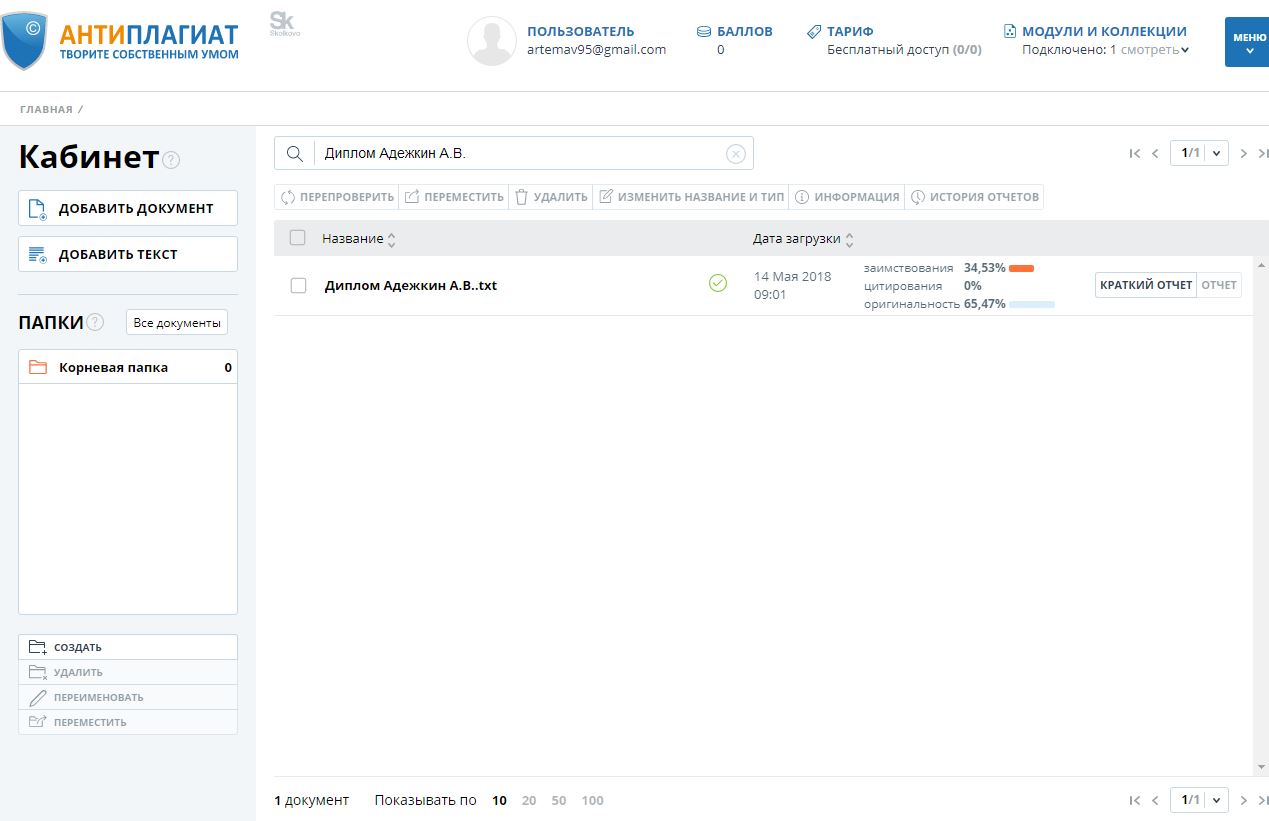Click the Skolkovo Sk logo
Viewport: 1269px width, 821px height.
click(x=284, y=23)
